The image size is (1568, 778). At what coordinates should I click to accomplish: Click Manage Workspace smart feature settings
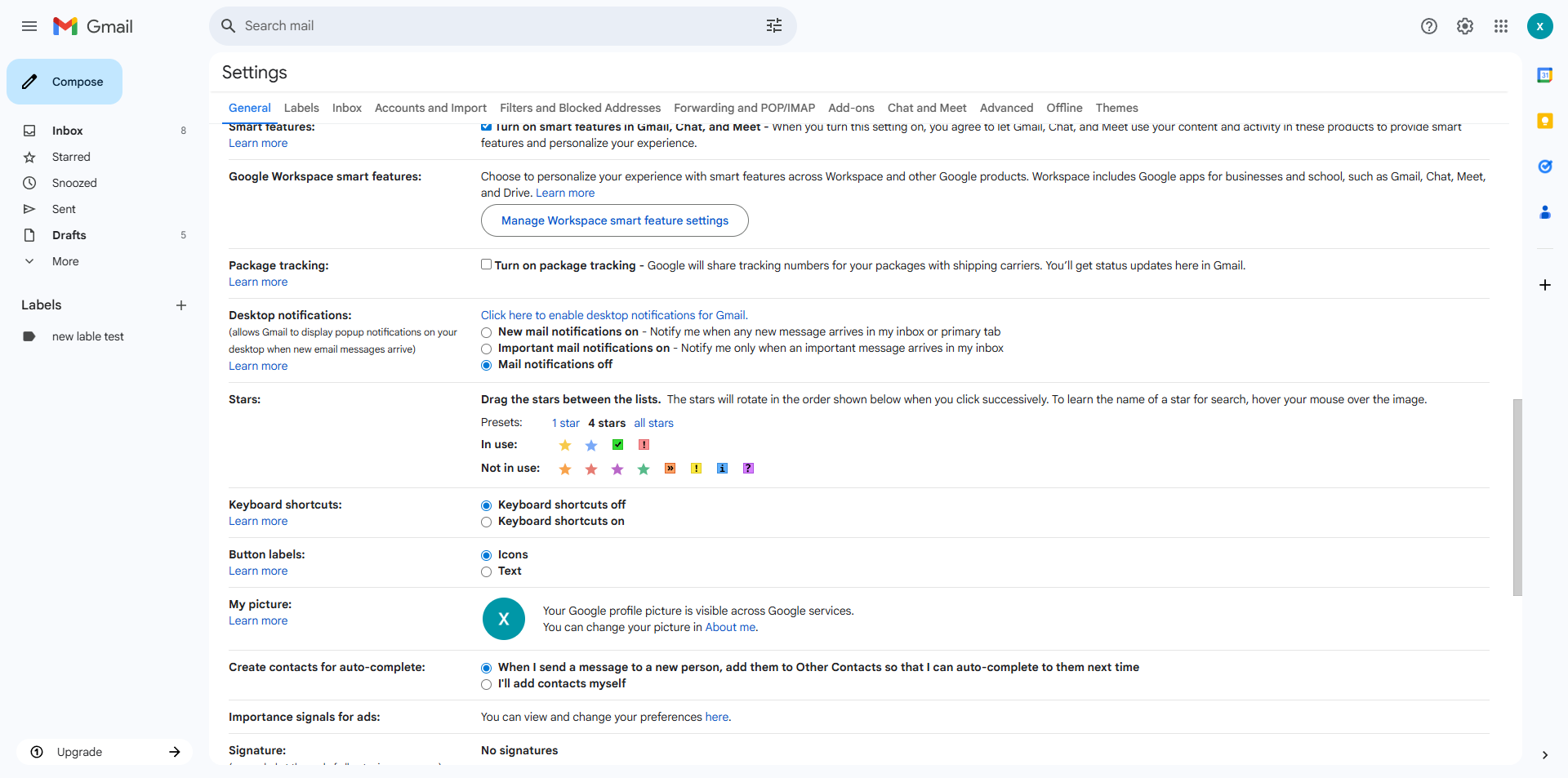point(615,220)
